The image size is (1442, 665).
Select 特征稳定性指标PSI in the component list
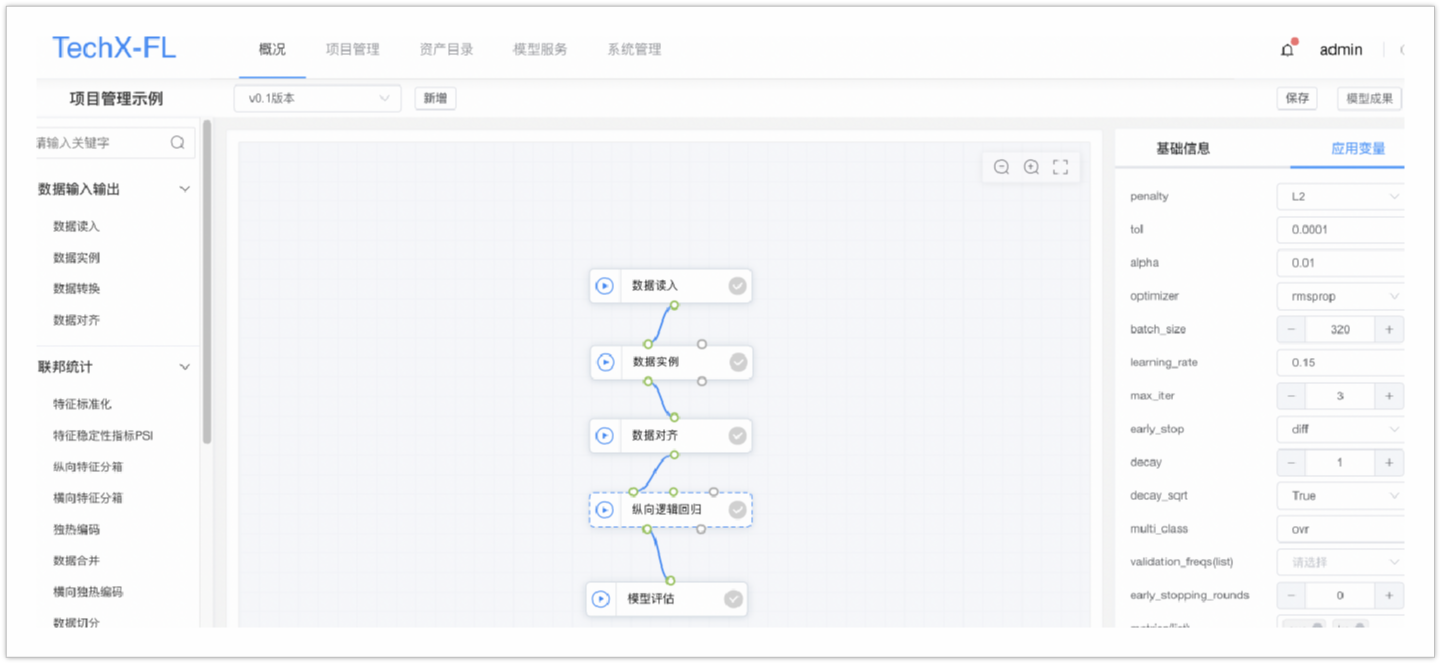click(102, 435)
